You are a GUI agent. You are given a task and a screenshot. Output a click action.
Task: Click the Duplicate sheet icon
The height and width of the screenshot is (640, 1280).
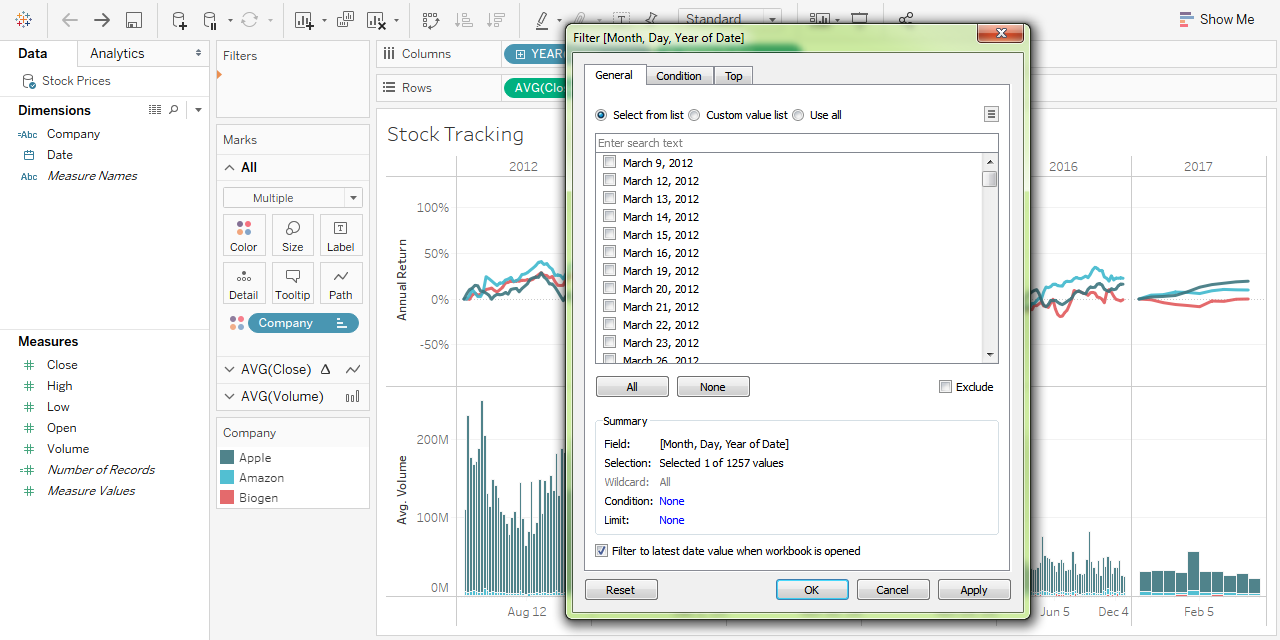[x=346, y=20]
